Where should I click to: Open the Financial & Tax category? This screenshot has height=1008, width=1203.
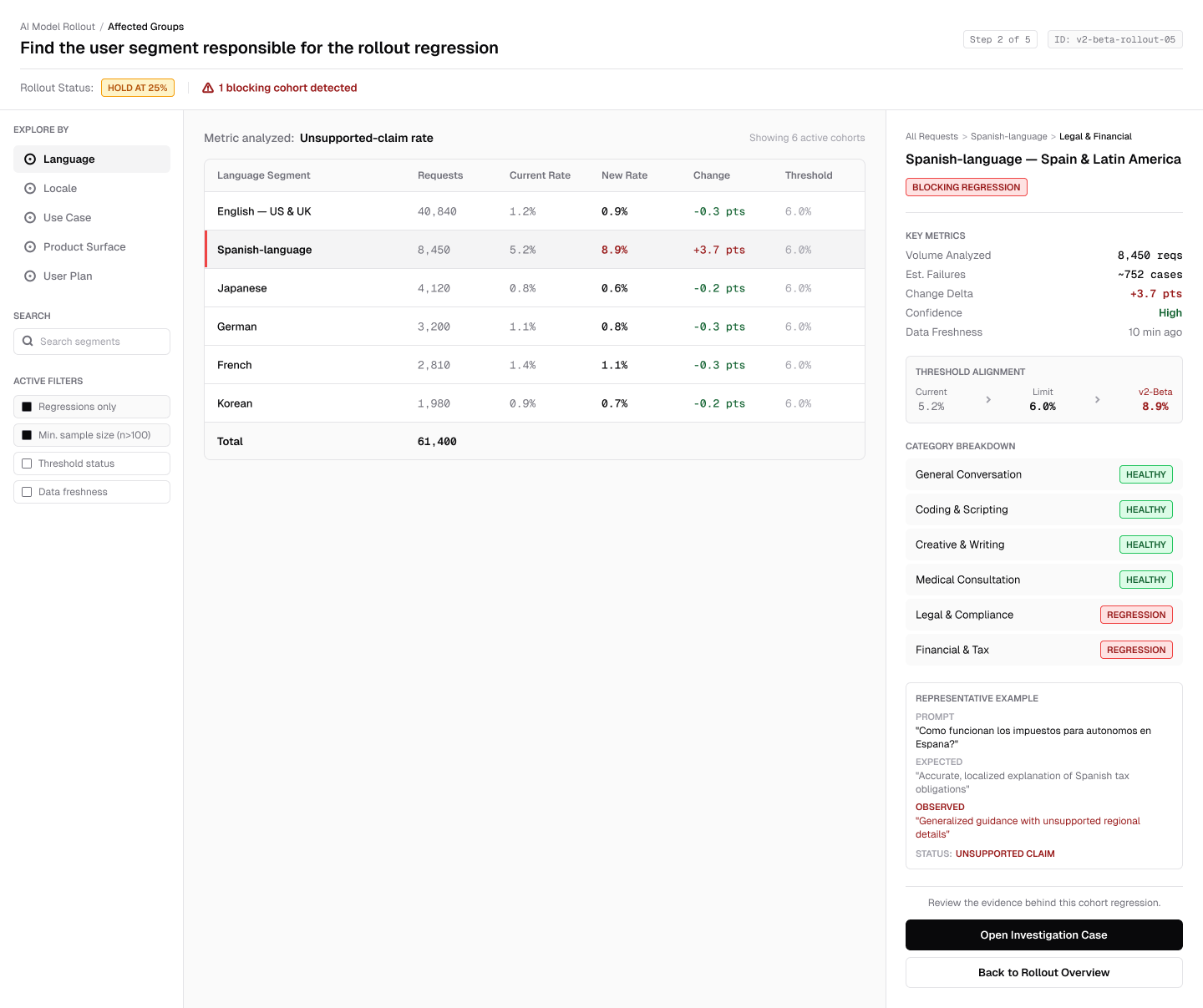click(x=1043, y=650)
